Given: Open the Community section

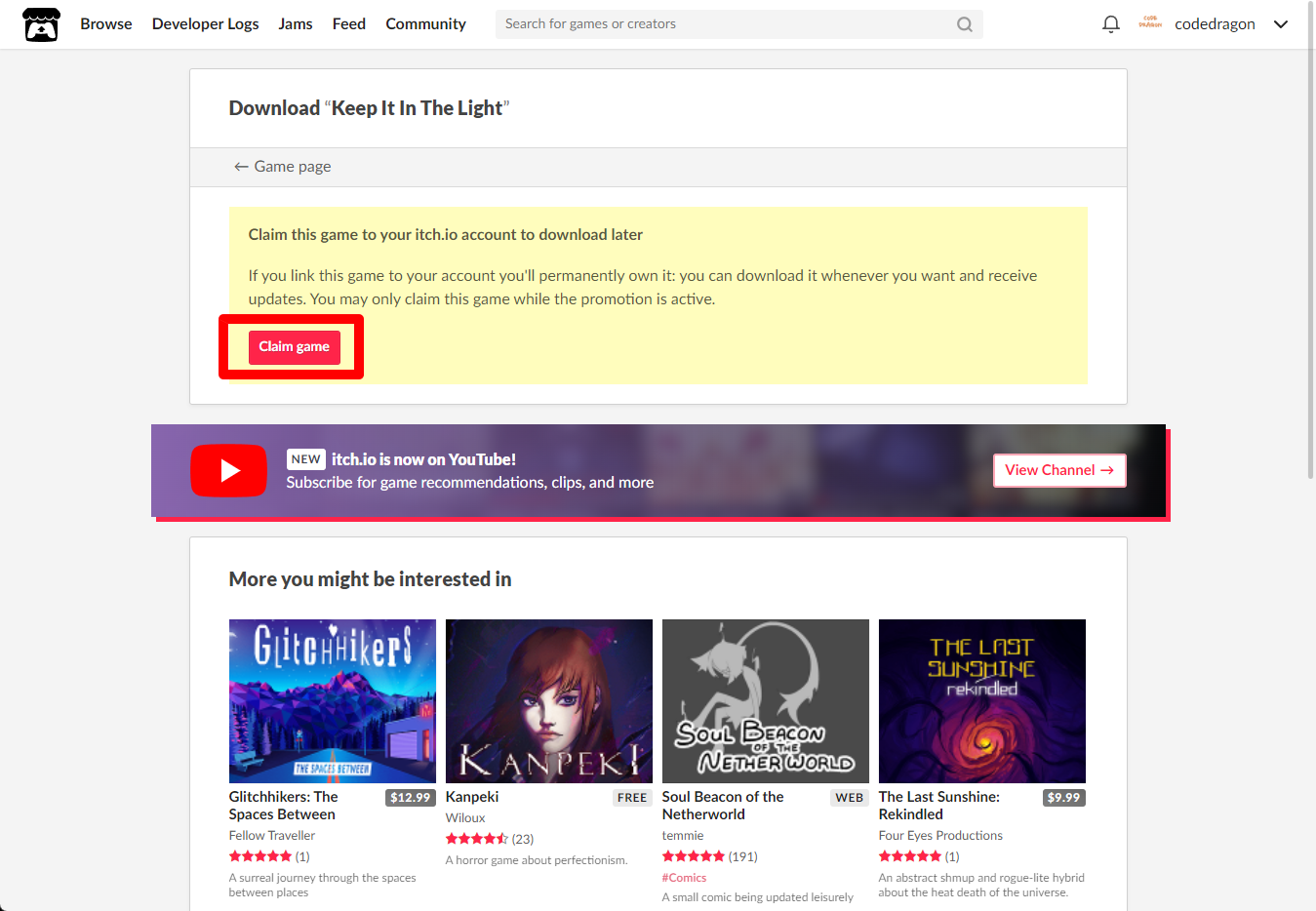Looking at the screenshot, I should point(425,23).
